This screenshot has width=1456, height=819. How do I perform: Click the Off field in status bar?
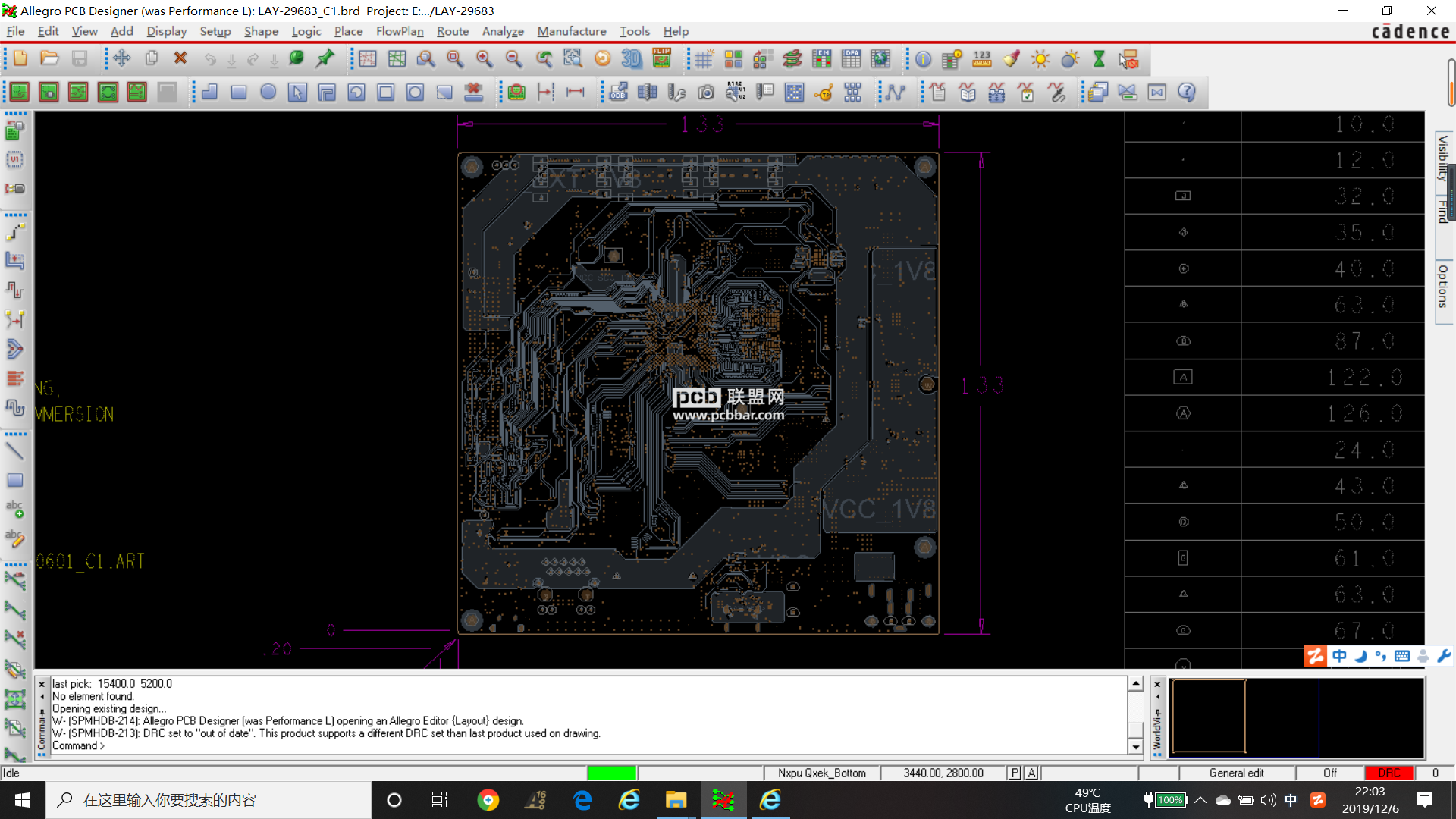[1330, 773]
